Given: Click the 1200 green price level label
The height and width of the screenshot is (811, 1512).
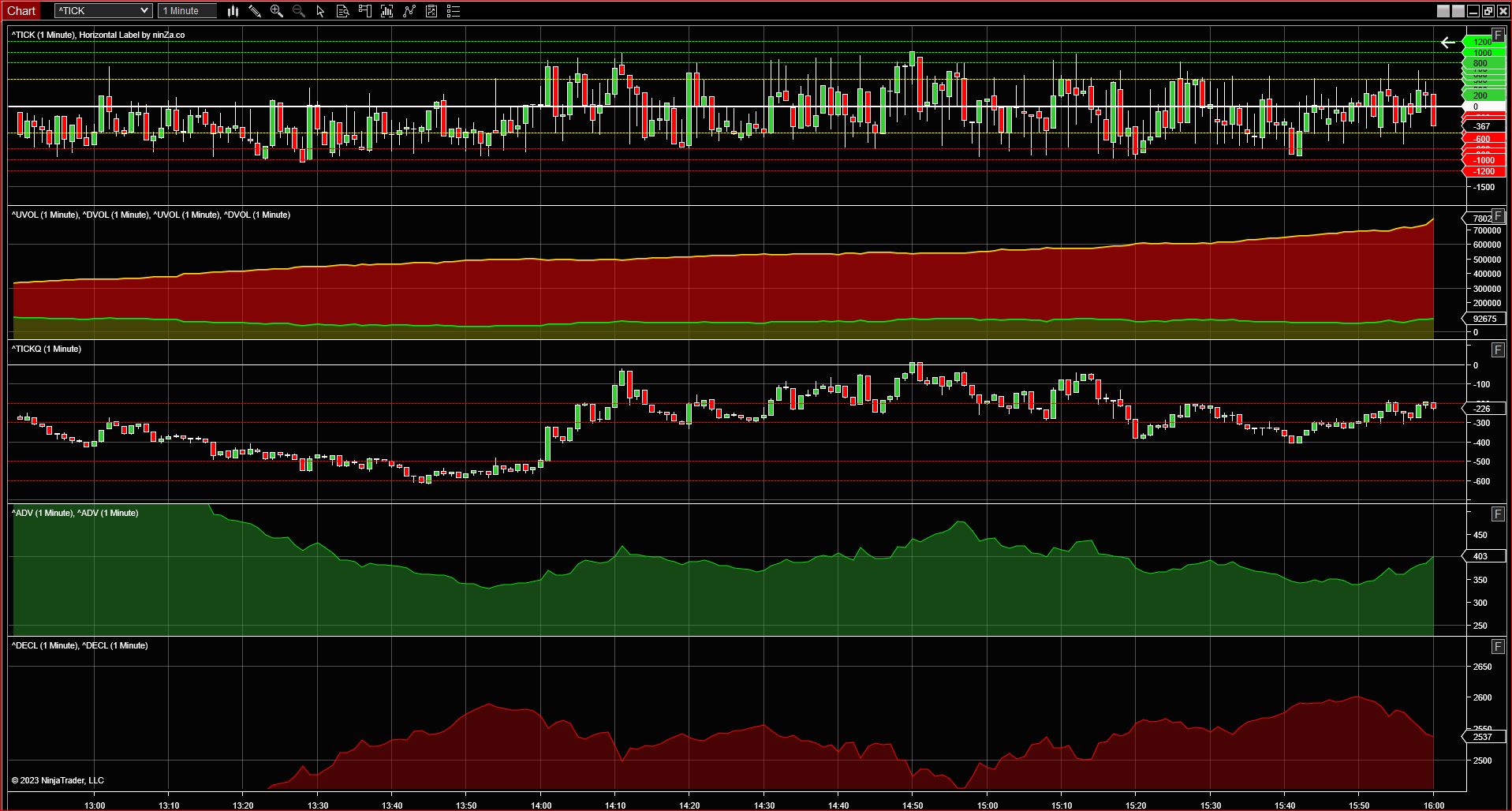Looking at the screenshot, I should pyautogui.click(x=1483, y=42).
